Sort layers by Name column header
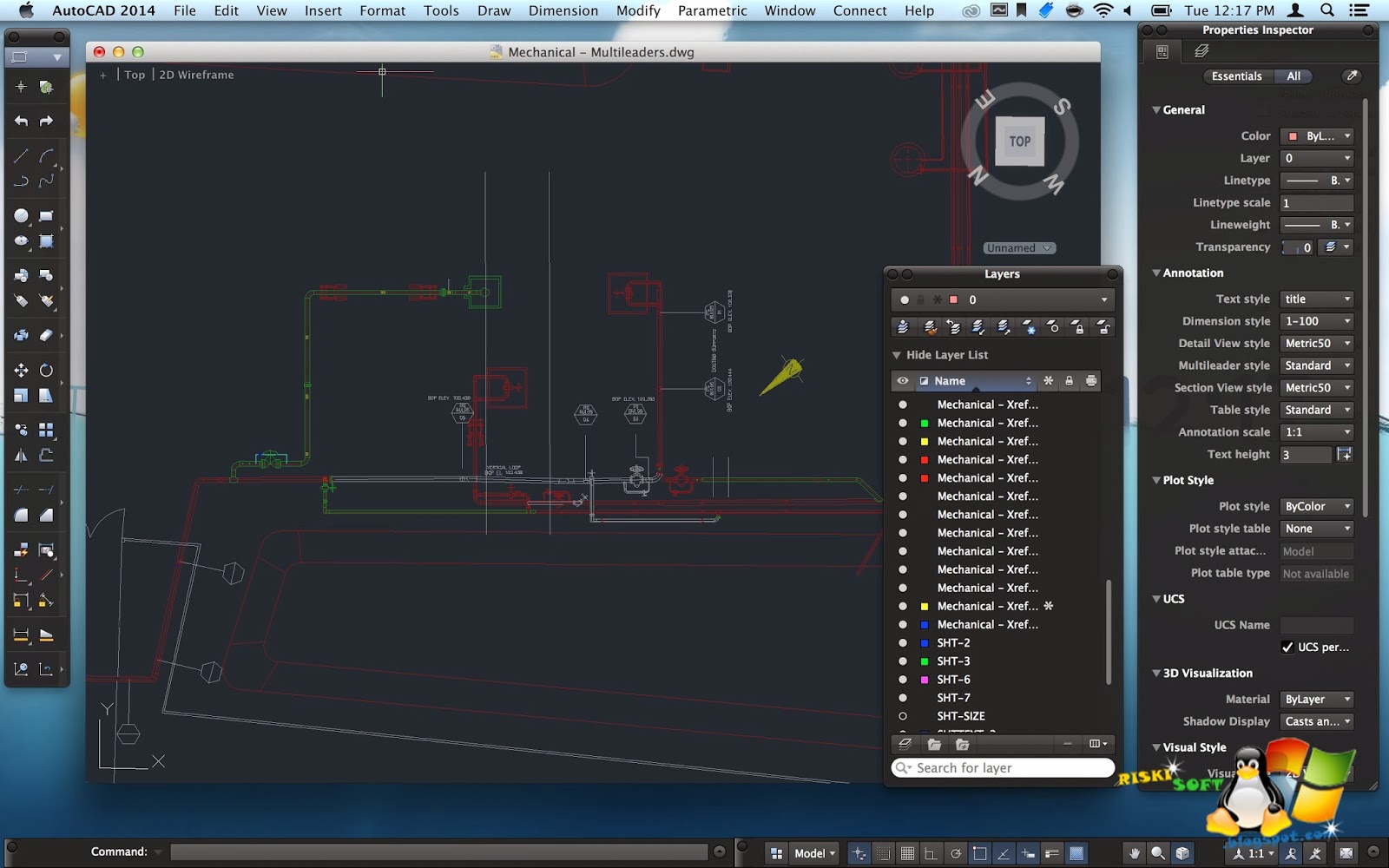Image resolution: width=1389 pixels, height=868 pixels. [975, 381]
